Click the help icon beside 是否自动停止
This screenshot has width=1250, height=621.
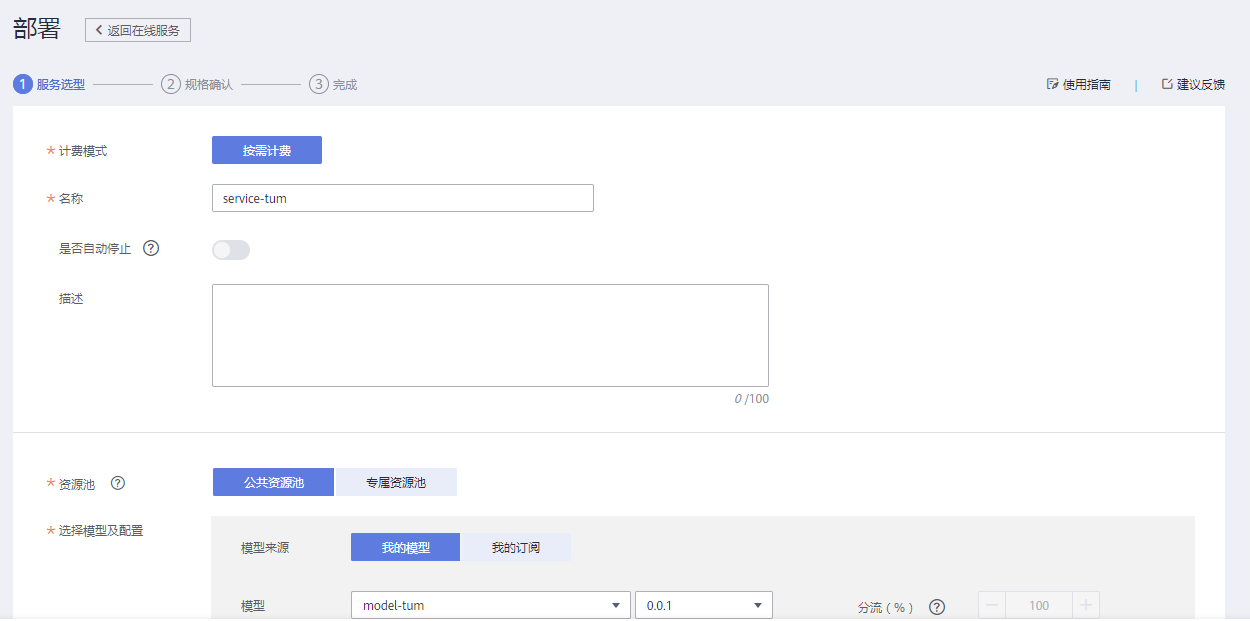[x=151, y=249]
